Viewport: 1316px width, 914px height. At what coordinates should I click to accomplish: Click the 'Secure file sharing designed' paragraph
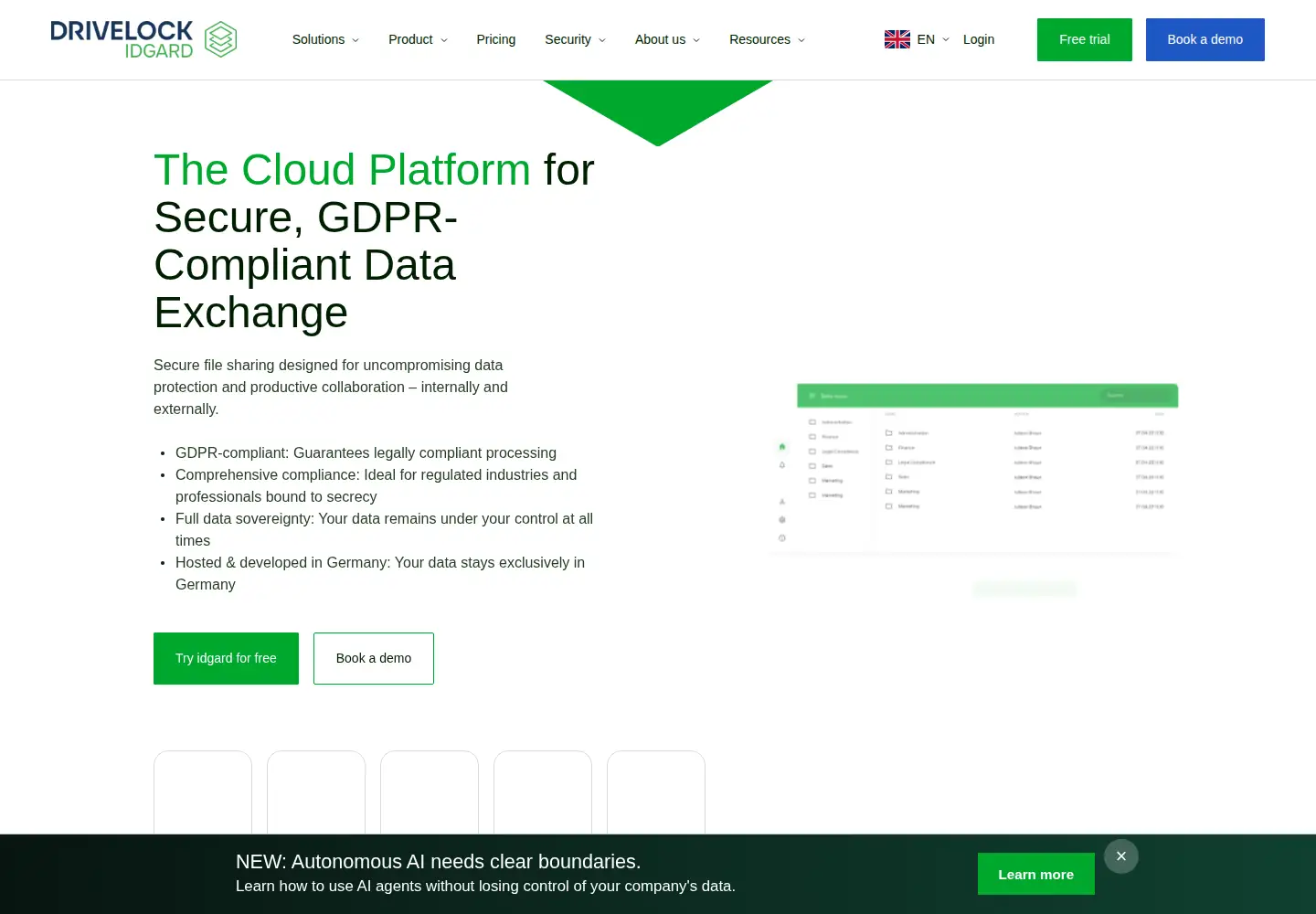click(x=331, y=387)
